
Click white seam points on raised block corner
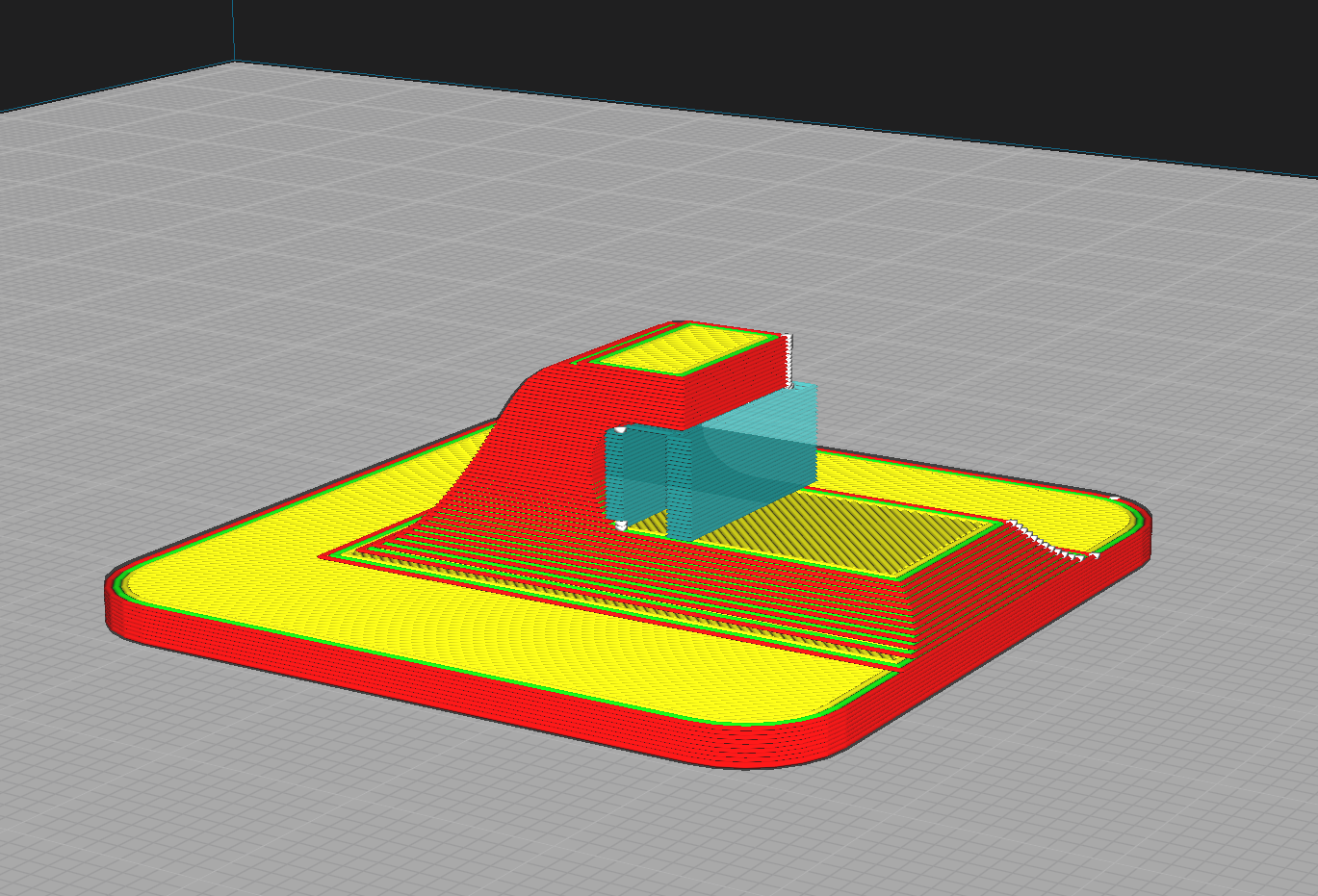click(788, 361)
